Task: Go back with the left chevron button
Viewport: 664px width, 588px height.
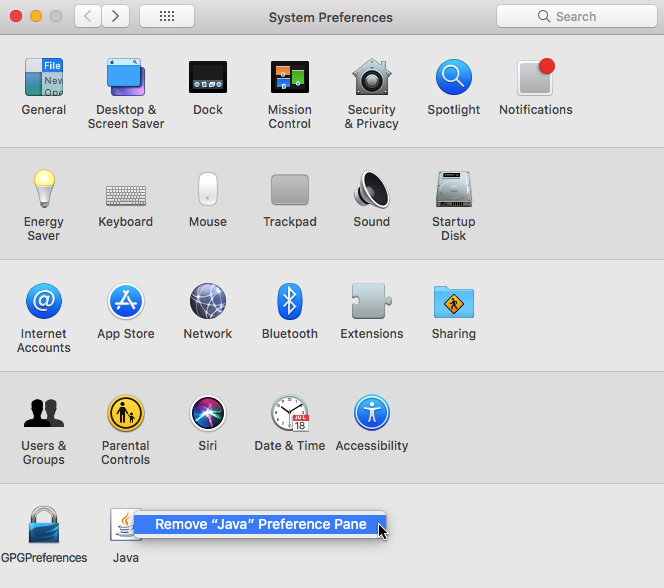Action: coord(88,16)
